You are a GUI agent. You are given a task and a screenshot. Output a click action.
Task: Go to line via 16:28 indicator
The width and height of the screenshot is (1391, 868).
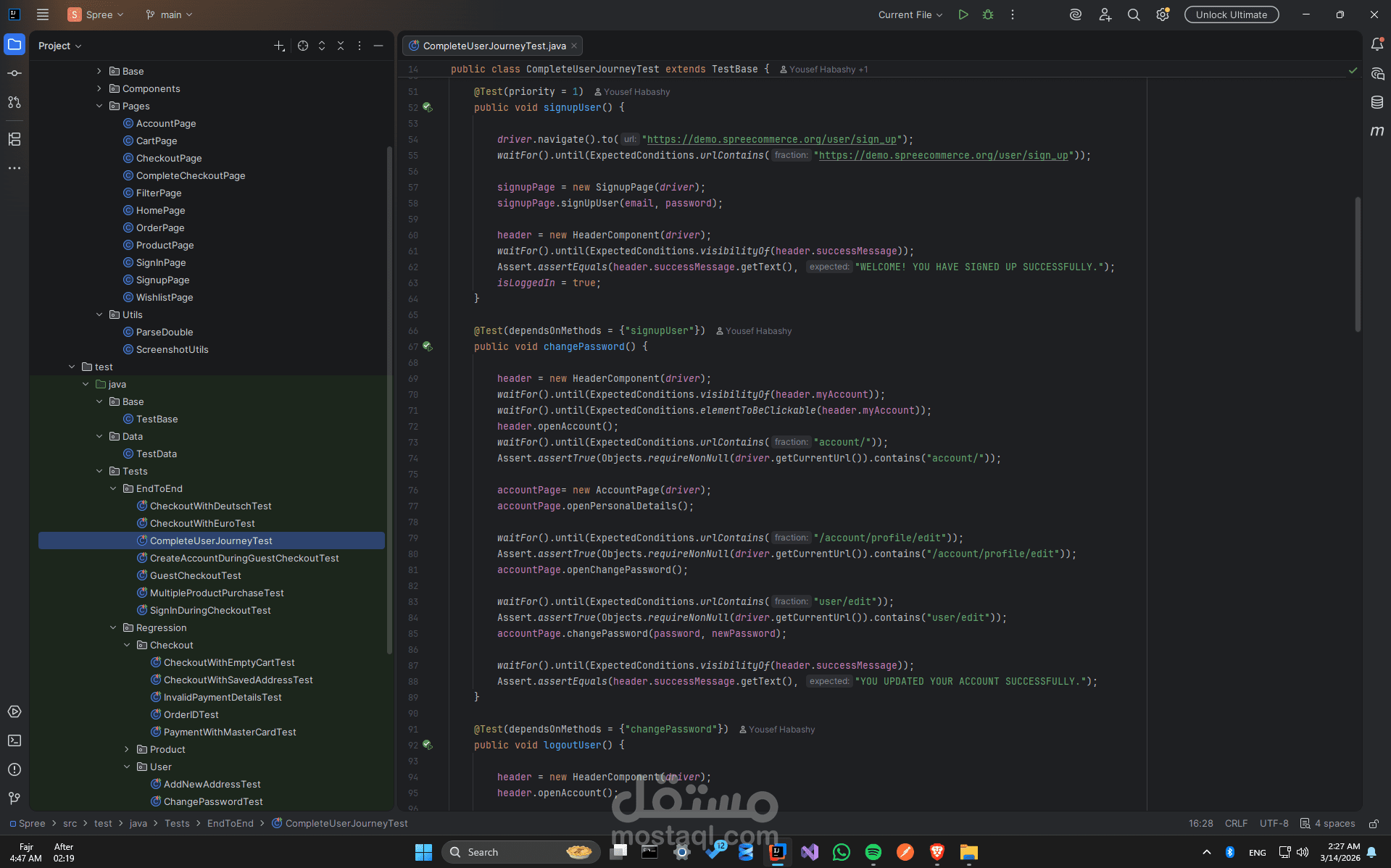[1200, 823]
